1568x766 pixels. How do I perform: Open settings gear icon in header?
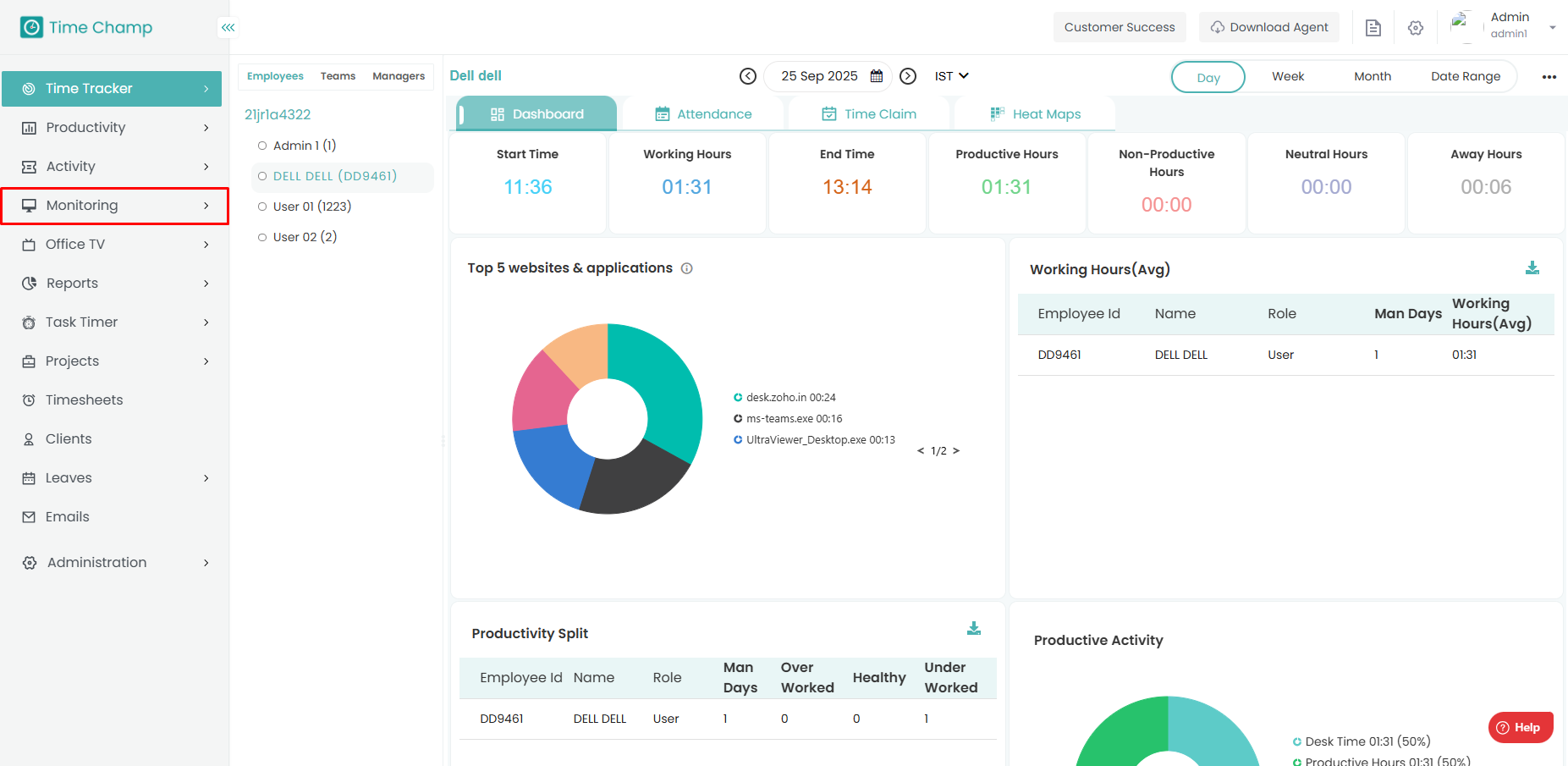point(1416,28)
